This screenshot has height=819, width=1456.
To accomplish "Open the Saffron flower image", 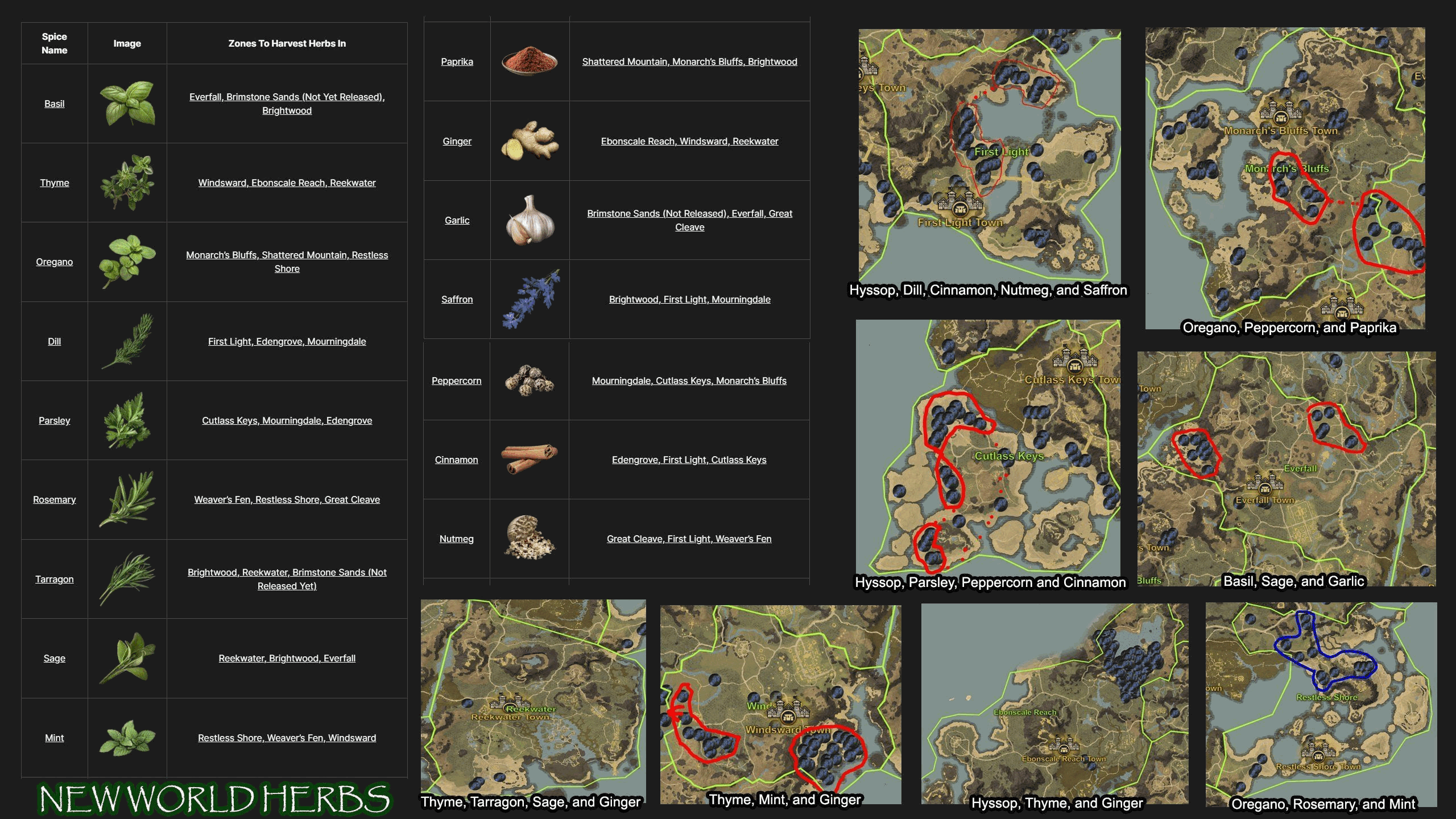I will coord(531,299).
